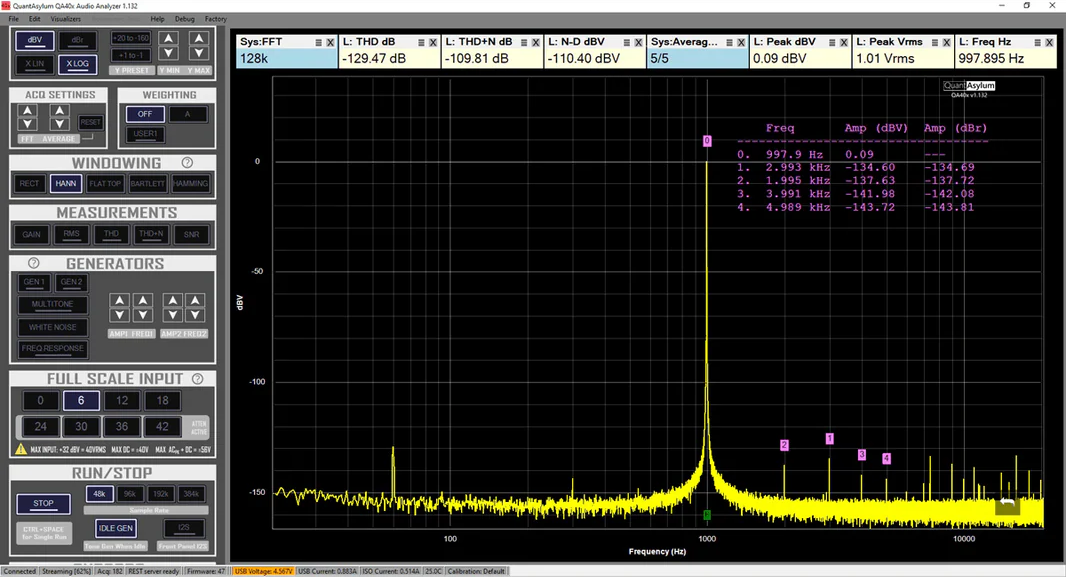Enable A weighting filter

[x=187, y=114]
